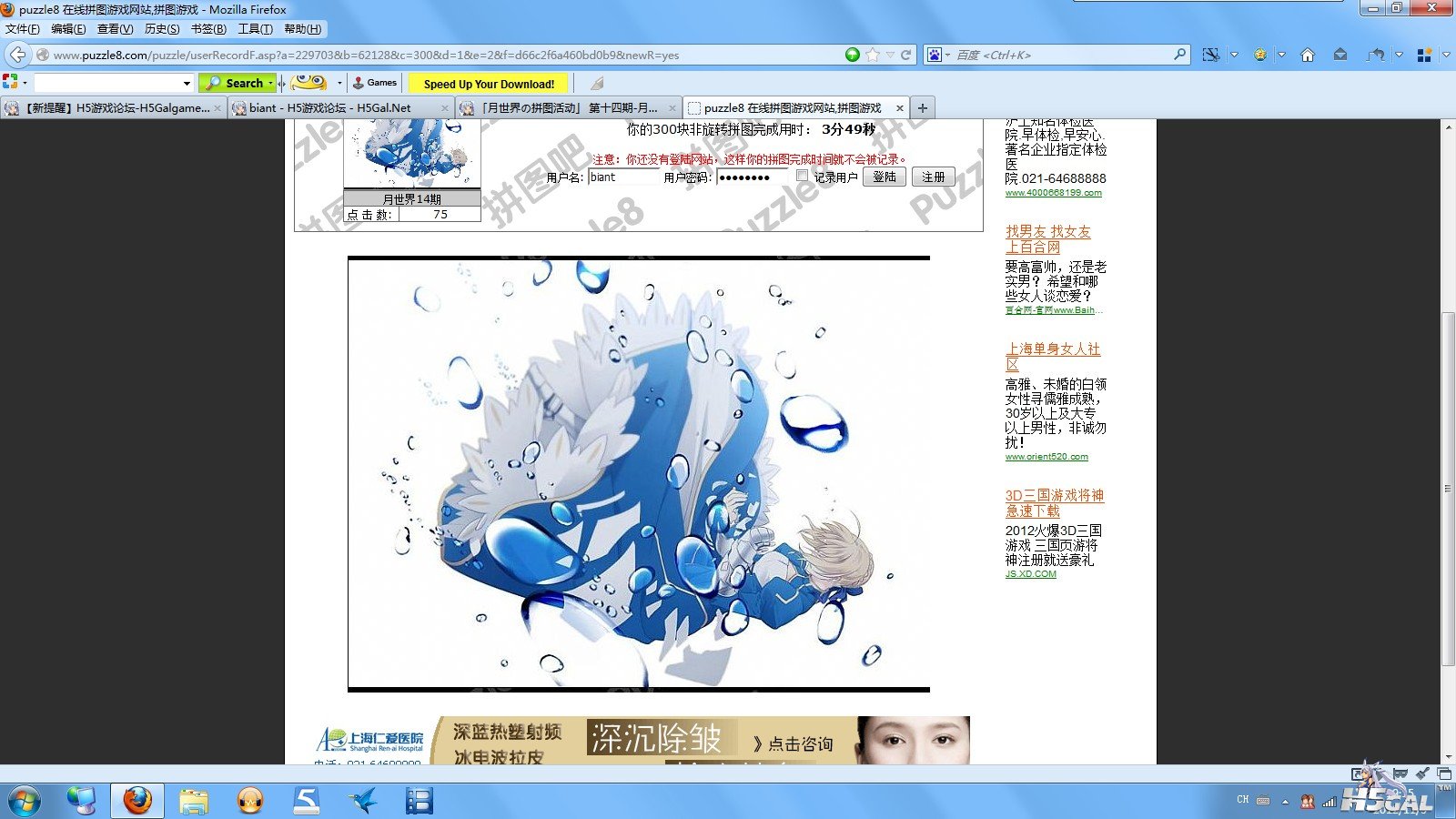
Task: Click the page vertical scrollbar thumb
Action: (x=1448, y=488)
